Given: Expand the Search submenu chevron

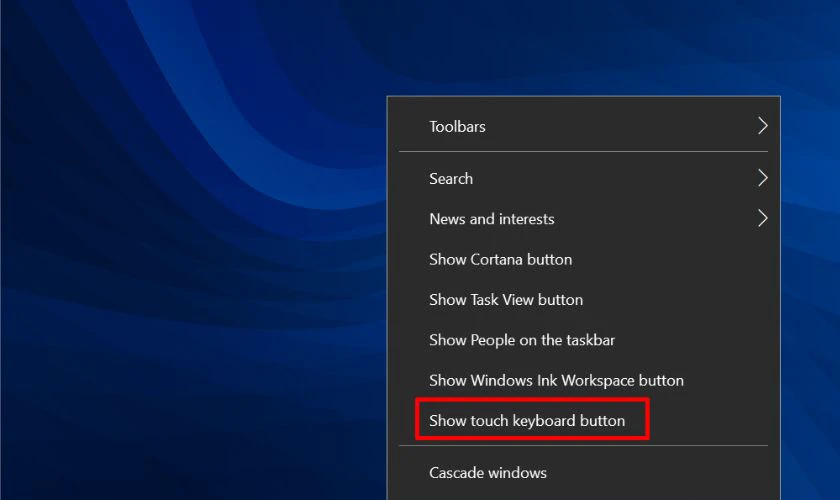Looking at the screenshot, I should (x=763, y=178).
